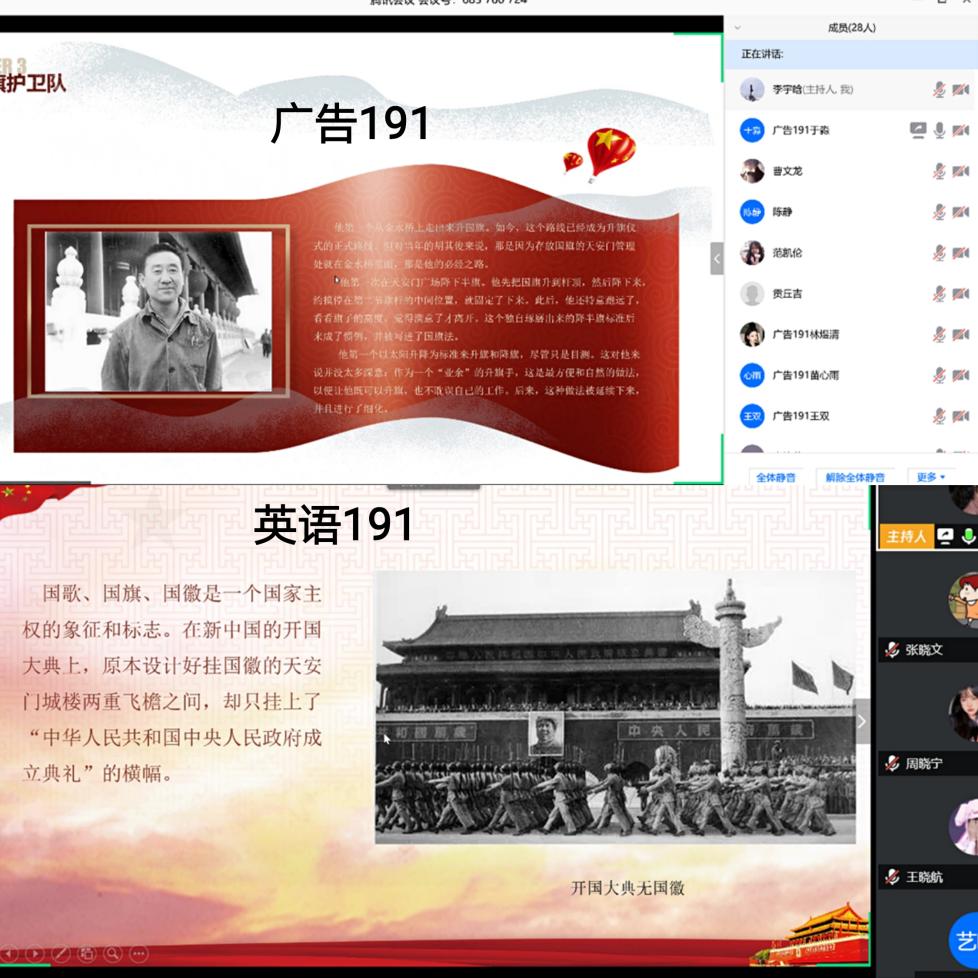Open slideshow more options (three dots)

tap(139, 953)
